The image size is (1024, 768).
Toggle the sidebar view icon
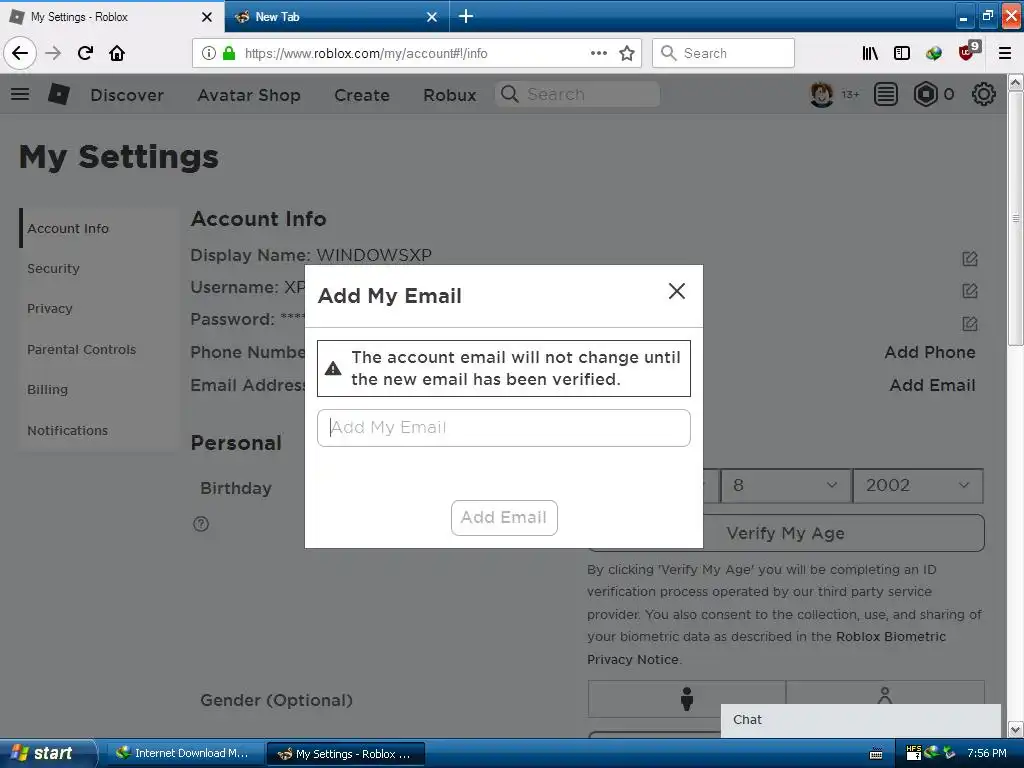point(902,53)
